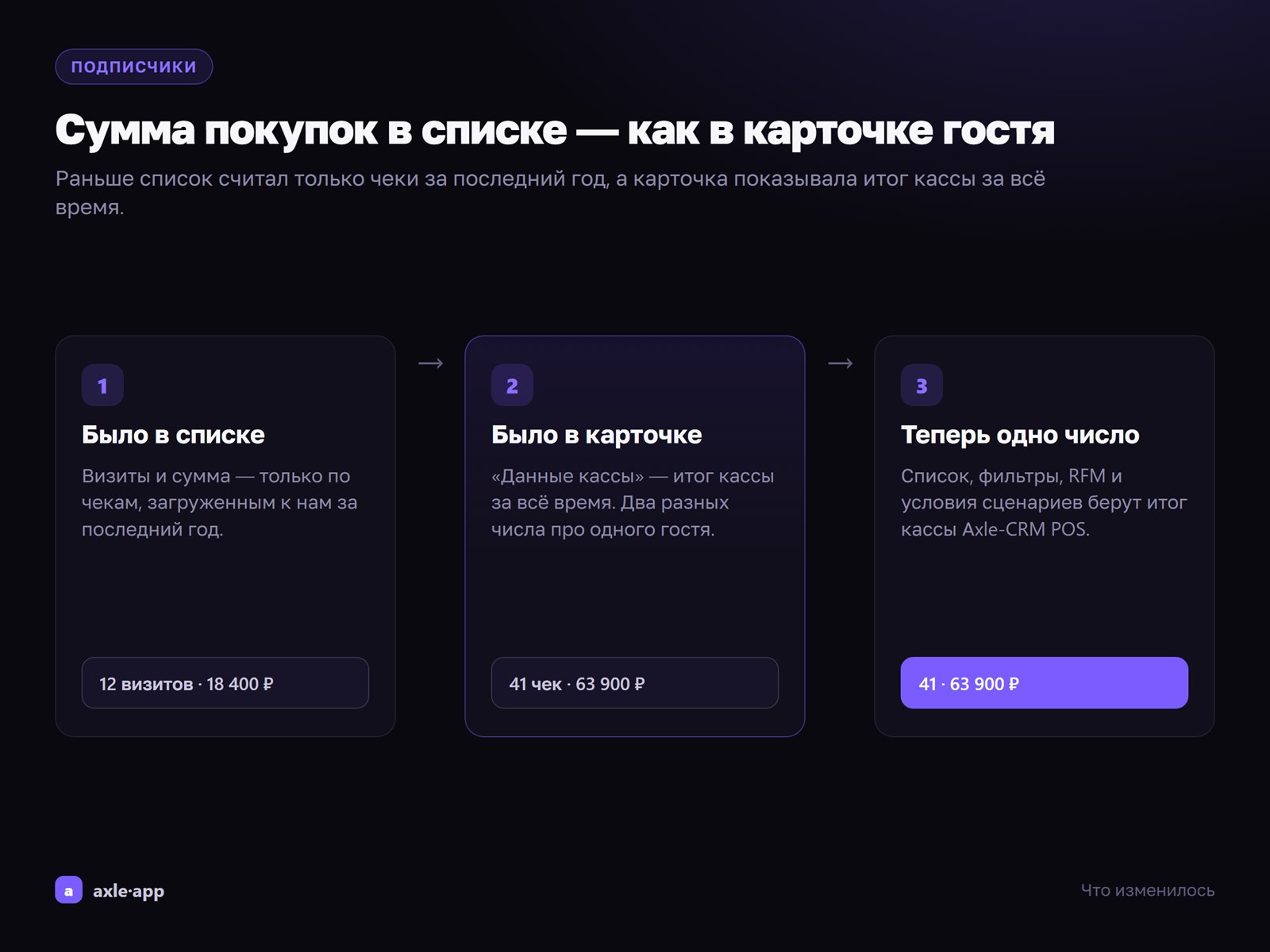Click the step 3 number badge
The height and width of the screenshot is (952, 1270).
[x=922, y=385]
